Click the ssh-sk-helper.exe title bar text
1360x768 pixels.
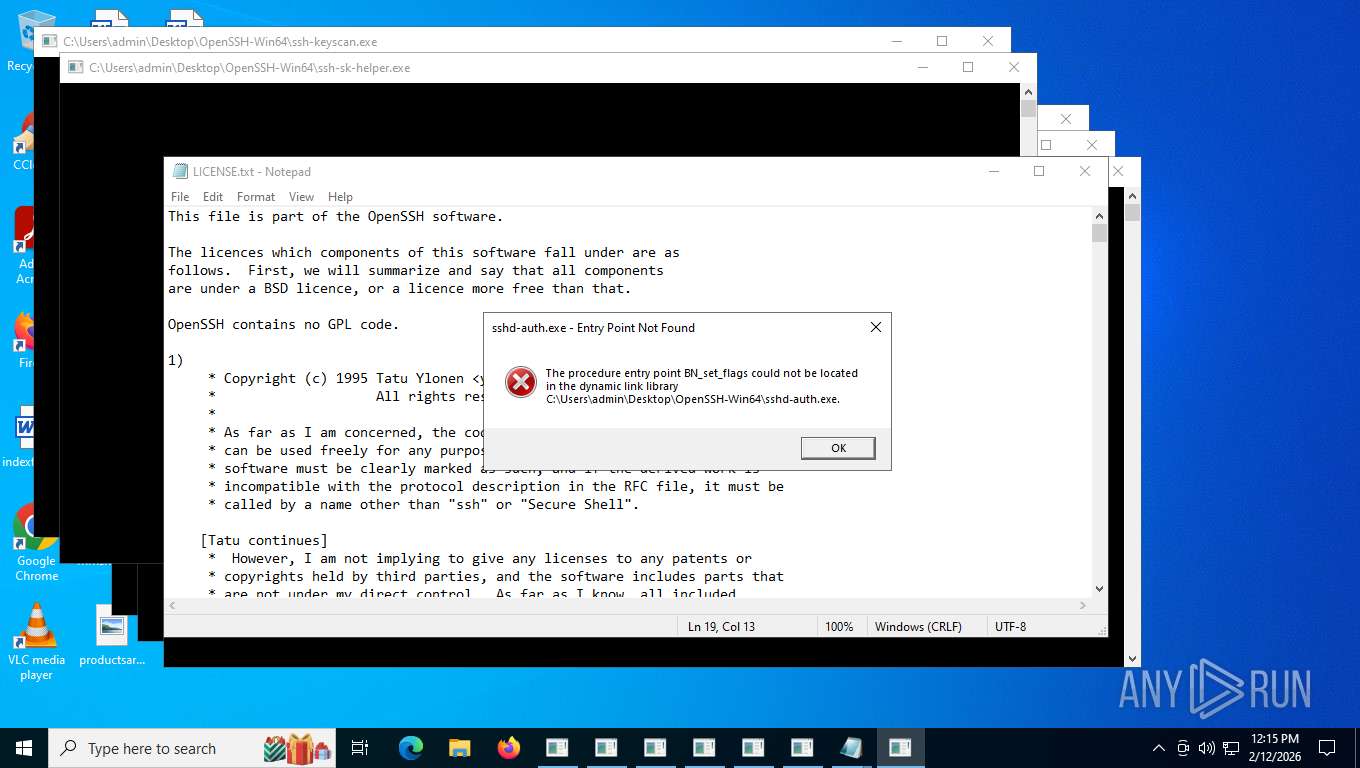250,68
